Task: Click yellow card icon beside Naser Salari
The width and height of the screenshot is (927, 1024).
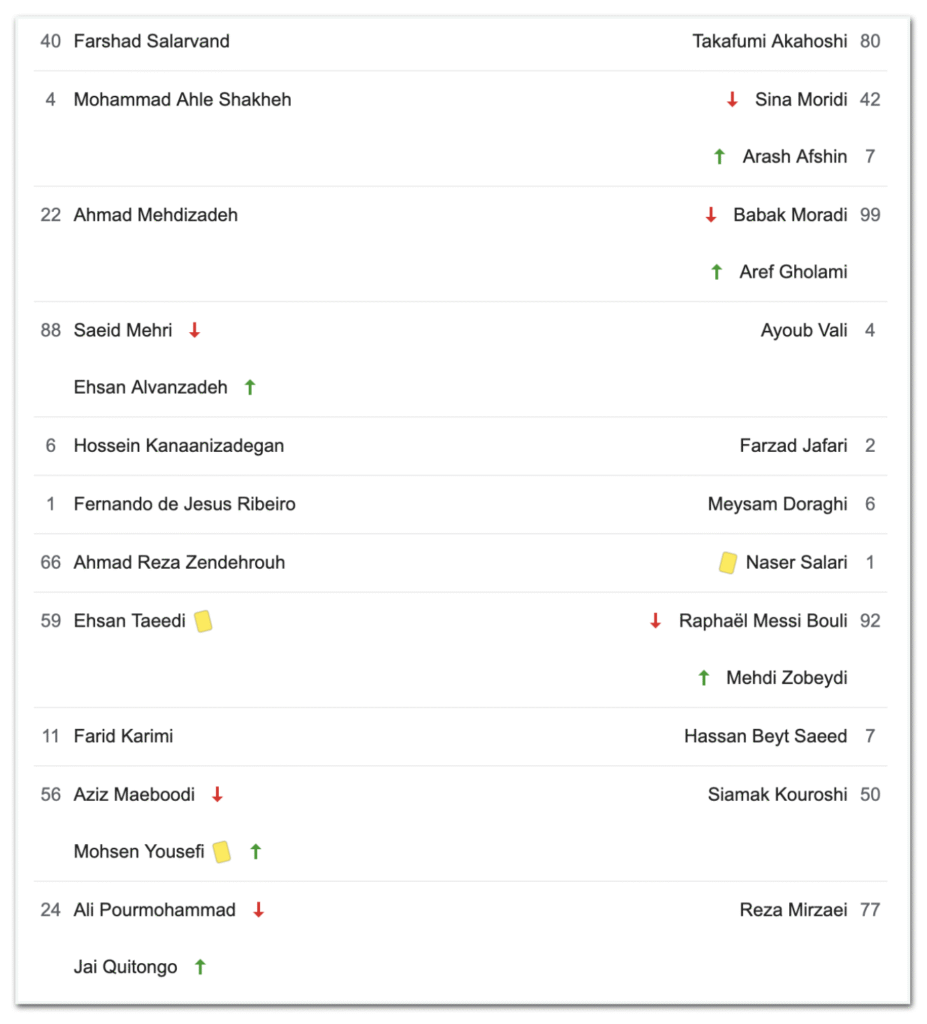Action: pos(728,562)
